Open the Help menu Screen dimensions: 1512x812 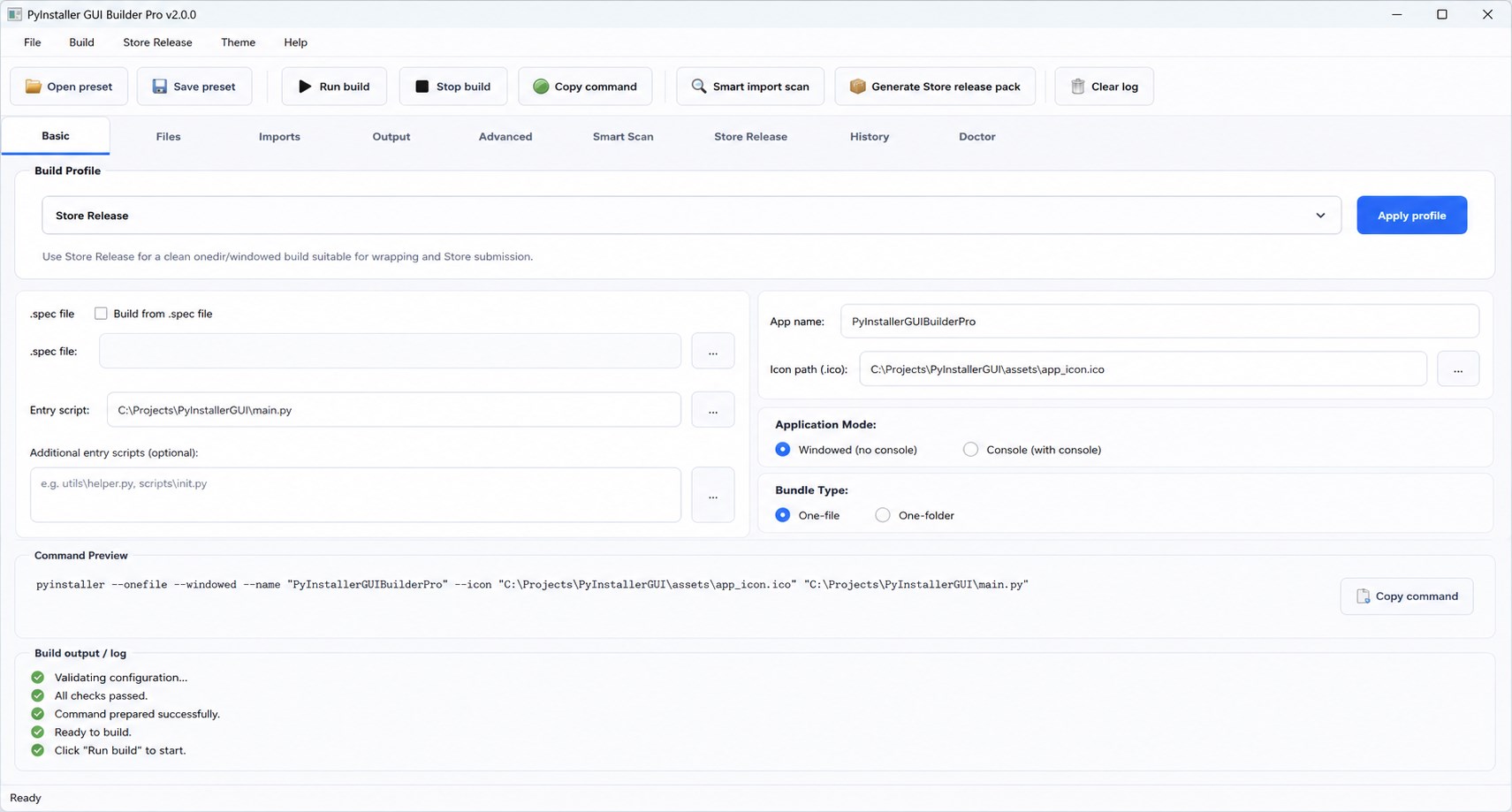pos(296,42)
